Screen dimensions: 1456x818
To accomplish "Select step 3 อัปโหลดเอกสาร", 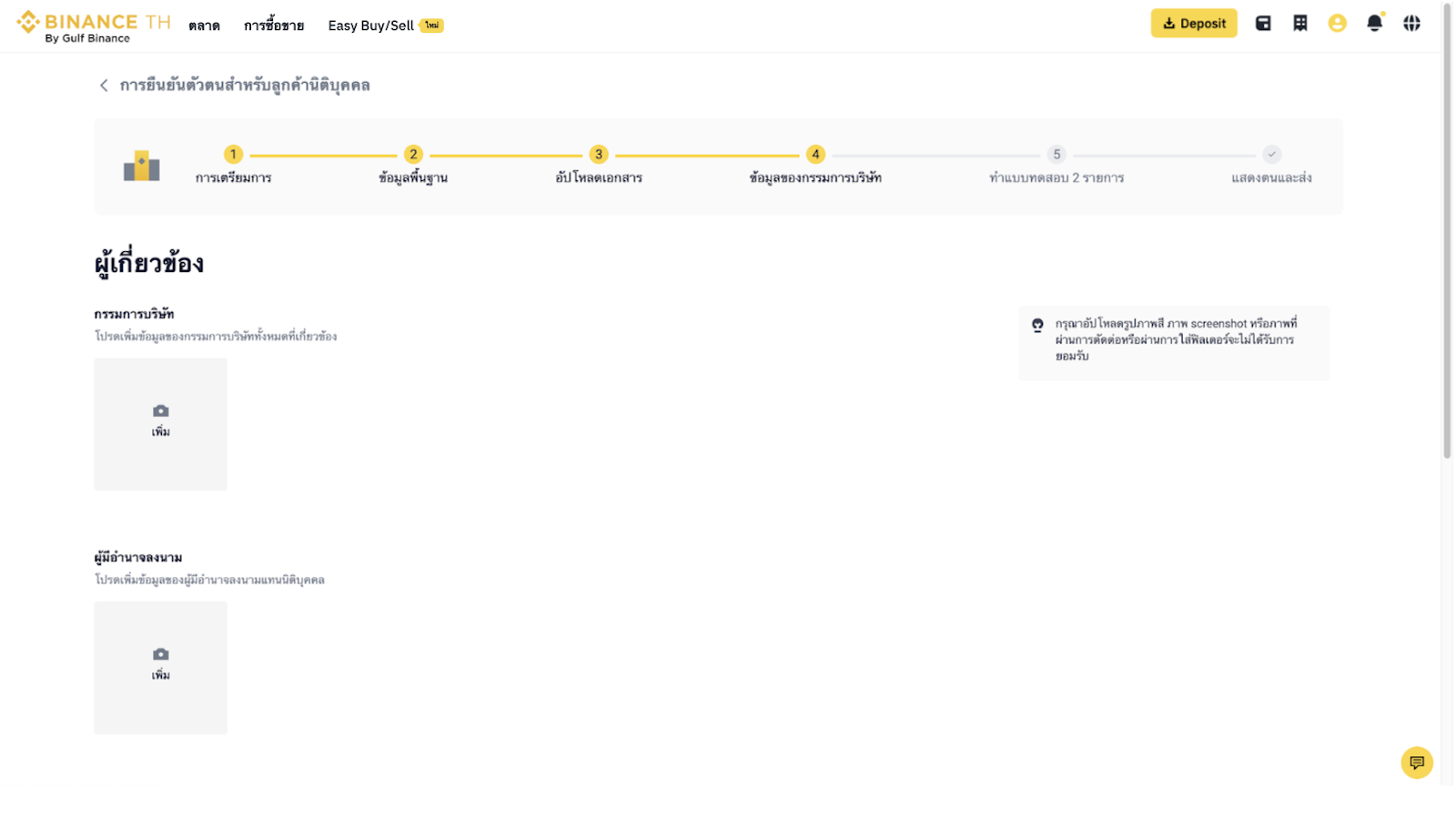I will (x=598, y=155).
